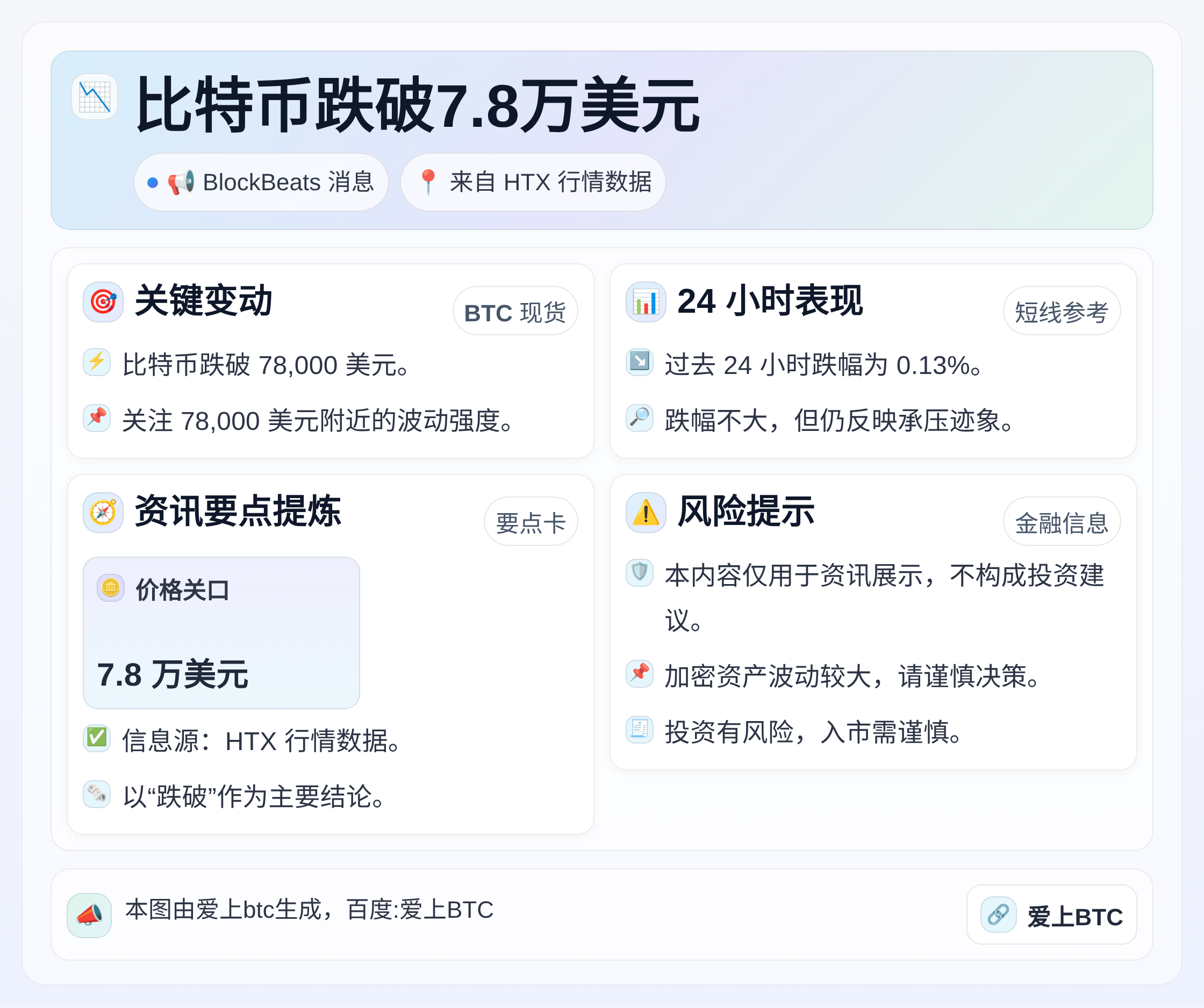The image size is (1204, 1008).
Task: Click the target icon beside 关键变动
Action: point(103,301)
